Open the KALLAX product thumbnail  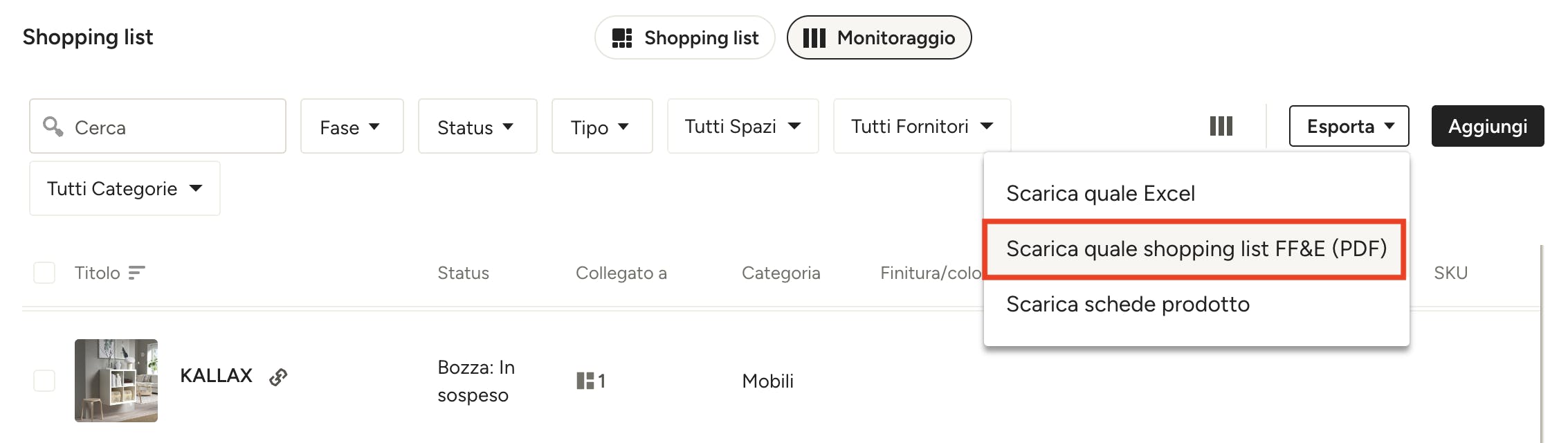click(116, 381)
